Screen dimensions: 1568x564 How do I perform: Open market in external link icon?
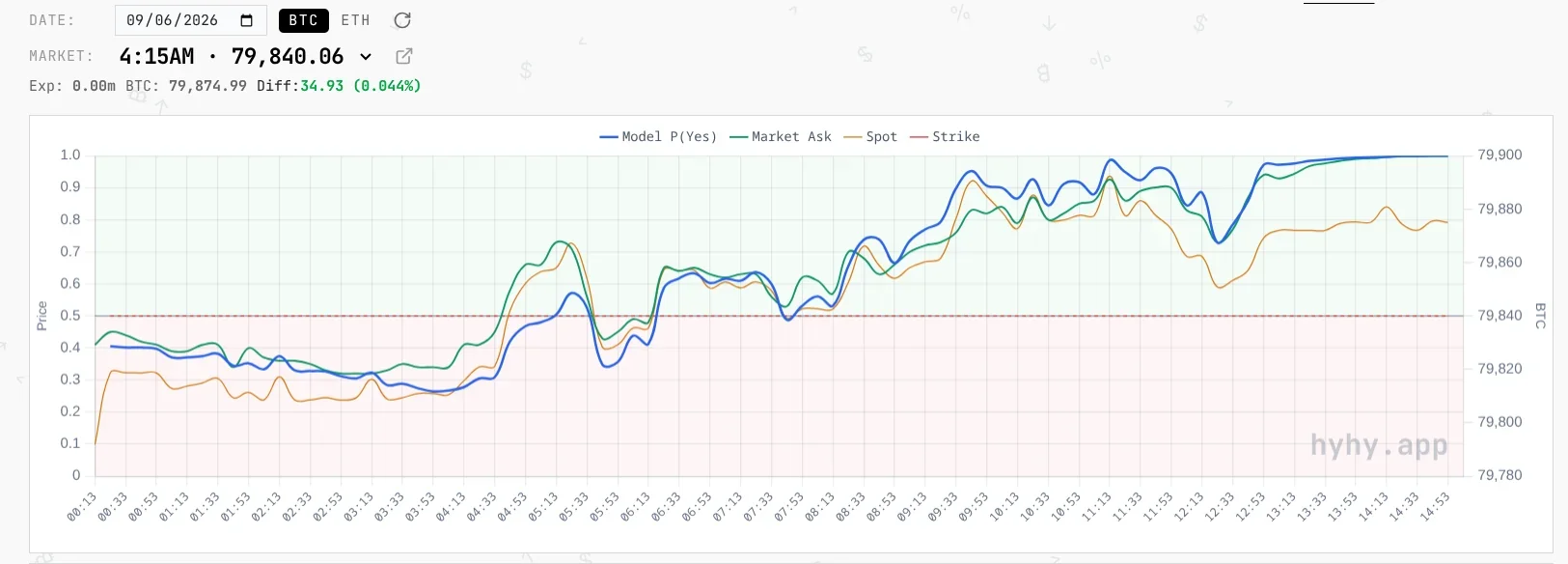coord(404,56)
